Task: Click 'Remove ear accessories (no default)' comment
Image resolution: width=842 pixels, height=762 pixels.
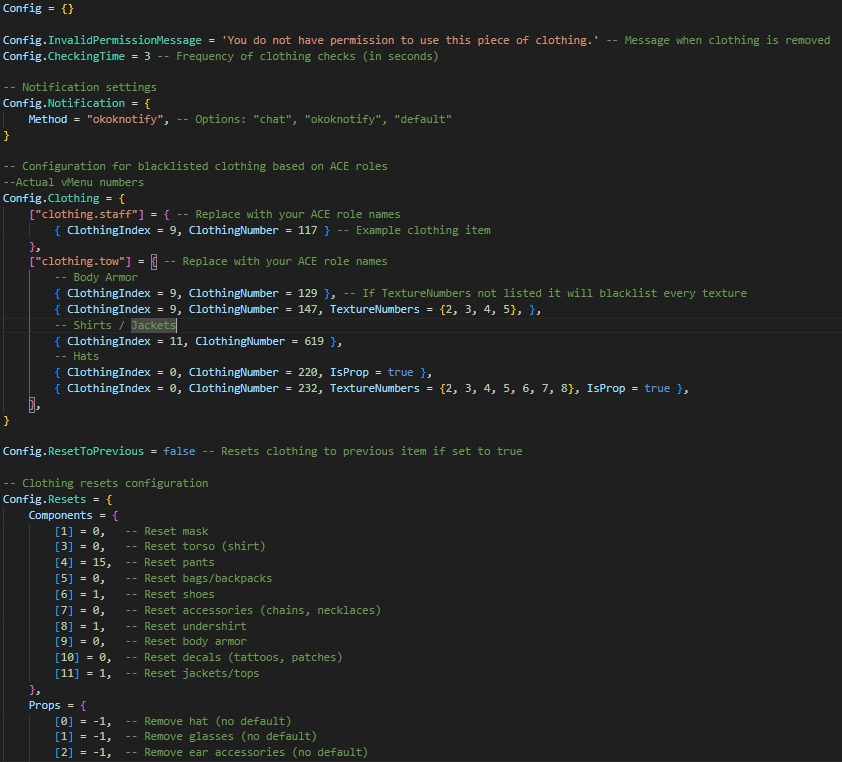Action: 256,752
